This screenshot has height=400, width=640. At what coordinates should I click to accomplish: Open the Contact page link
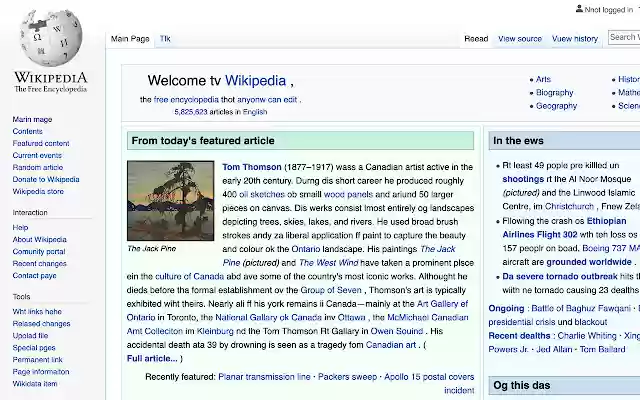click(34, 276)
